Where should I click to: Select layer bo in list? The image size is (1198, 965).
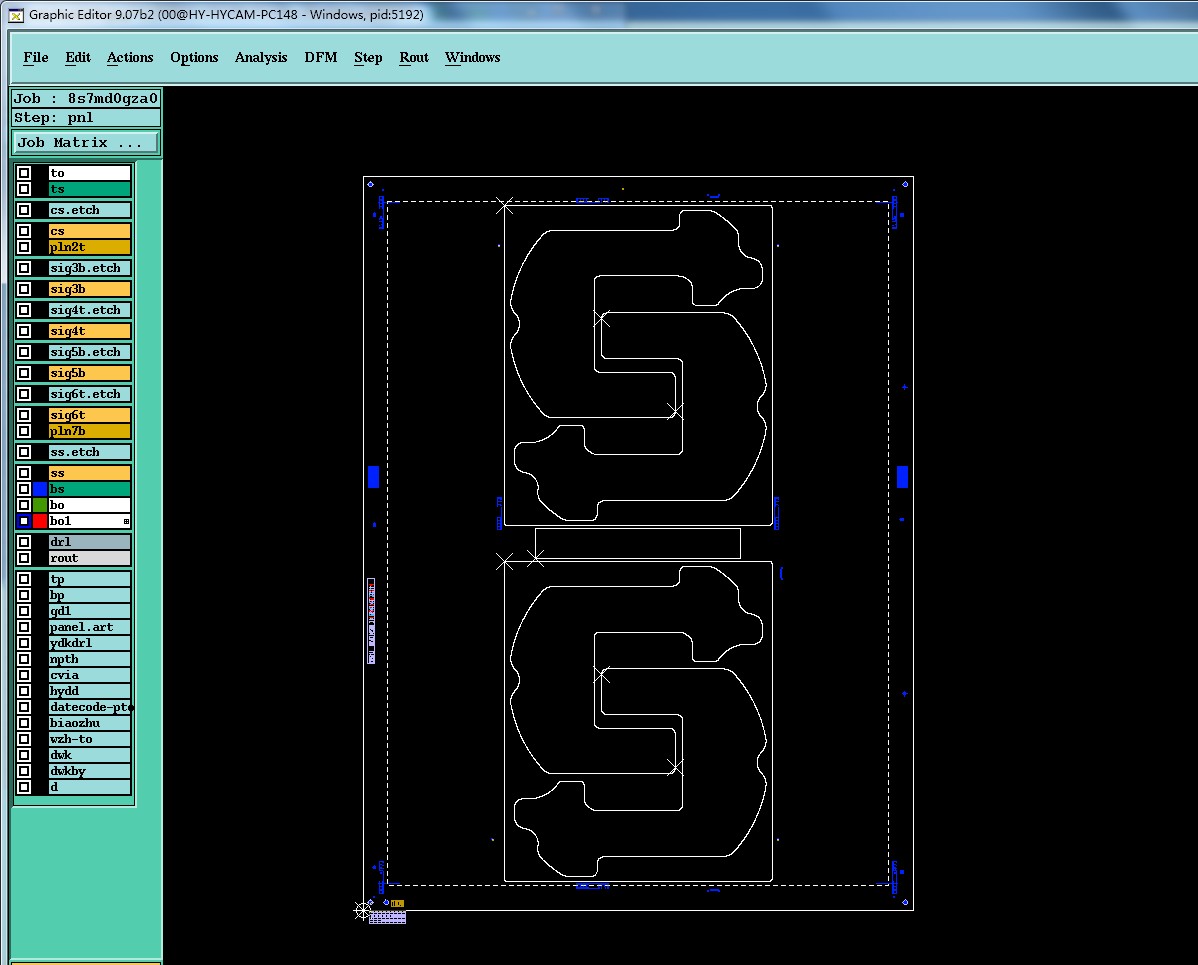[89, 505]
